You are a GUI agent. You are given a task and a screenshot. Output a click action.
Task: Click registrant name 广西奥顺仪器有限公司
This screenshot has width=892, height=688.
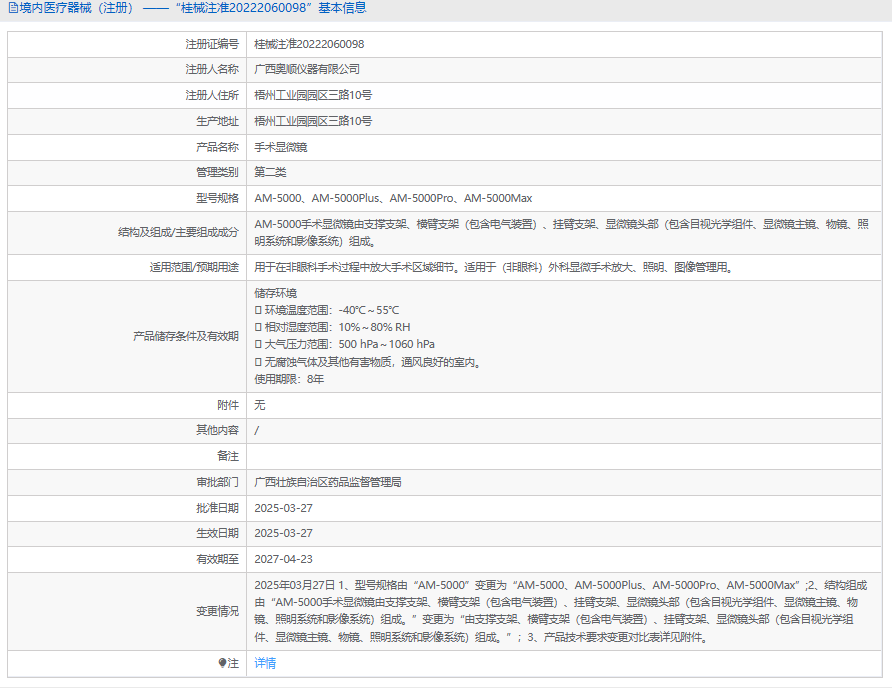(x=307, y=69)
